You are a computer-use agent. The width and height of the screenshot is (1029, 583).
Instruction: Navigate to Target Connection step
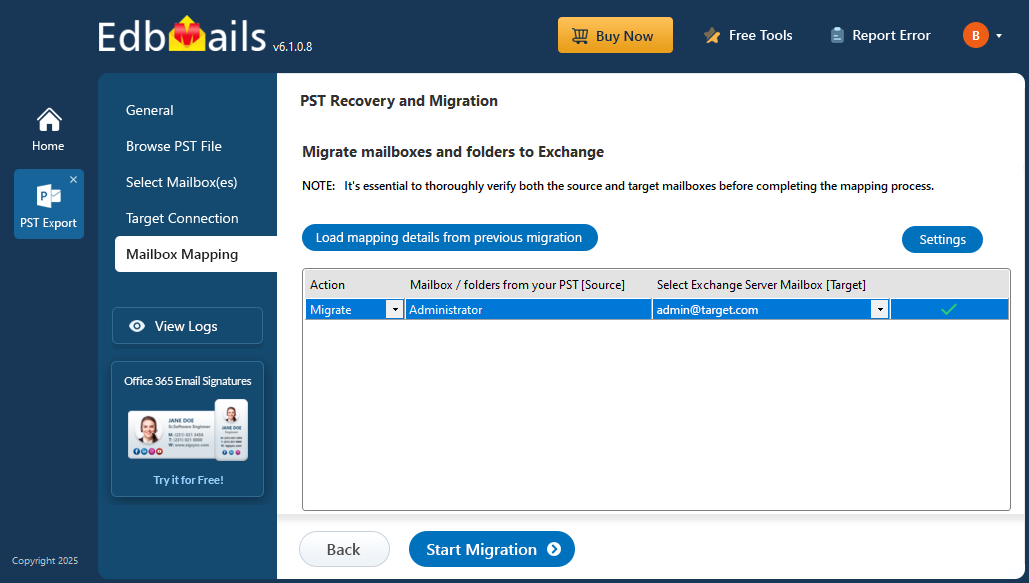point(182,218)
